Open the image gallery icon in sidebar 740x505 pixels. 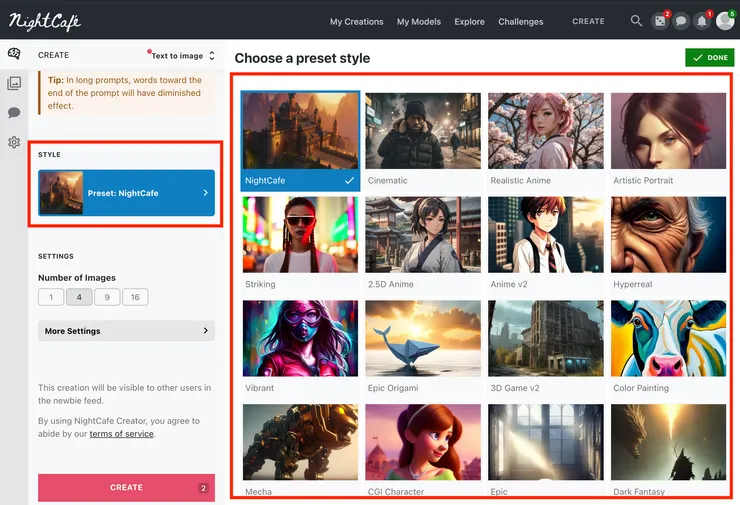[x=14, y=84]
